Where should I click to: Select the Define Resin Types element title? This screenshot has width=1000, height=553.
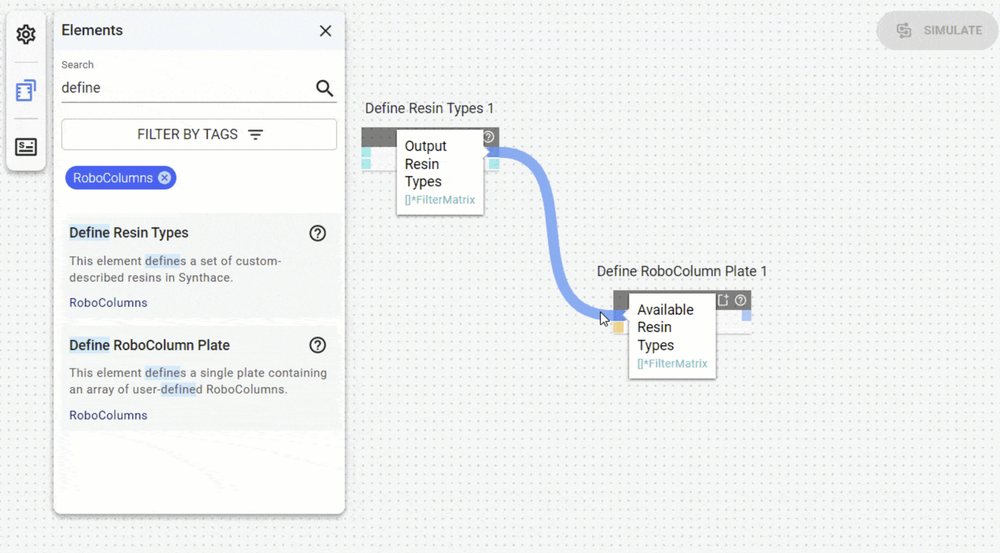click(x=129, y=233)
